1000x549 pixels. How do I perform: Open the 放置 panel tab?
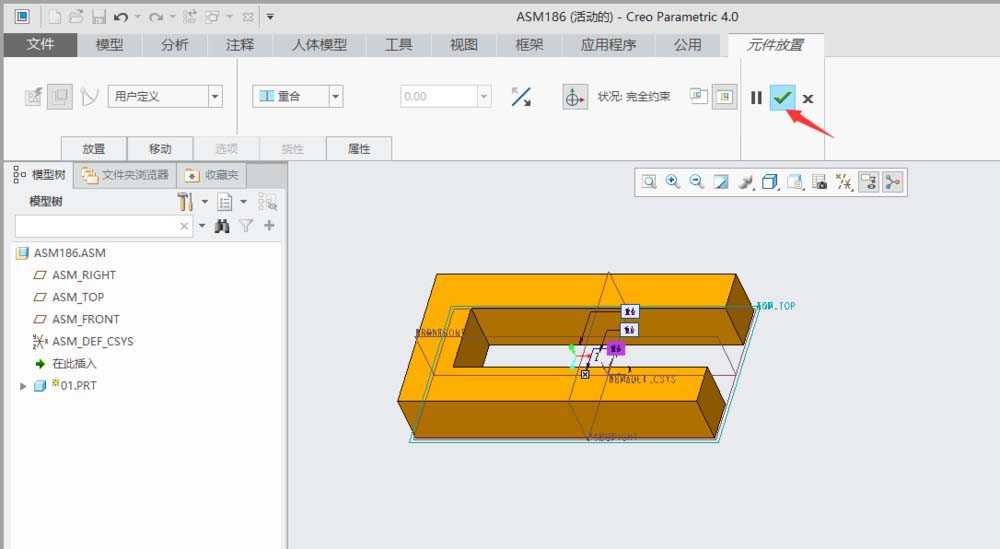[x=94, y=149]
